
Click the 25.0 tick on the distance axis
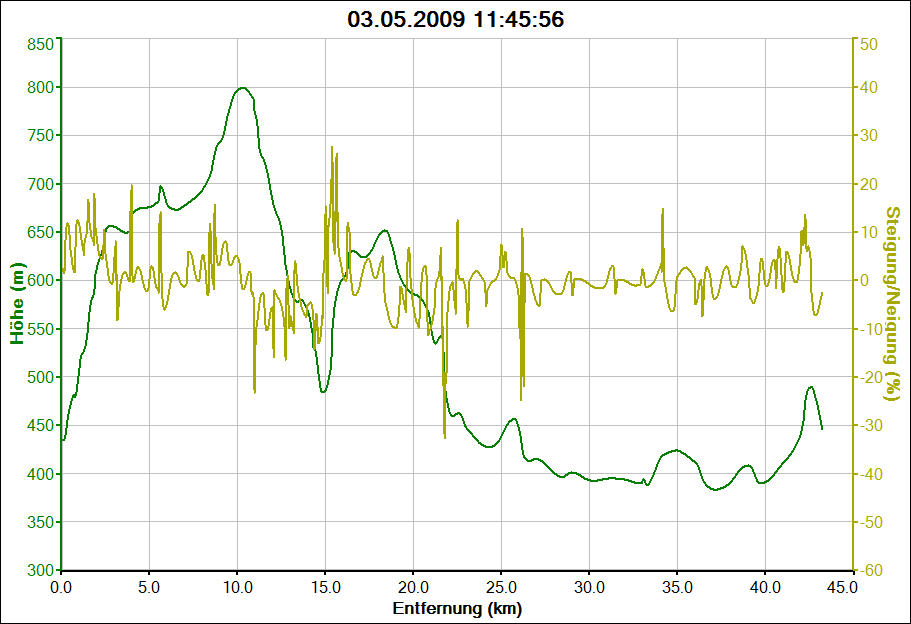(x=501, y=588)
